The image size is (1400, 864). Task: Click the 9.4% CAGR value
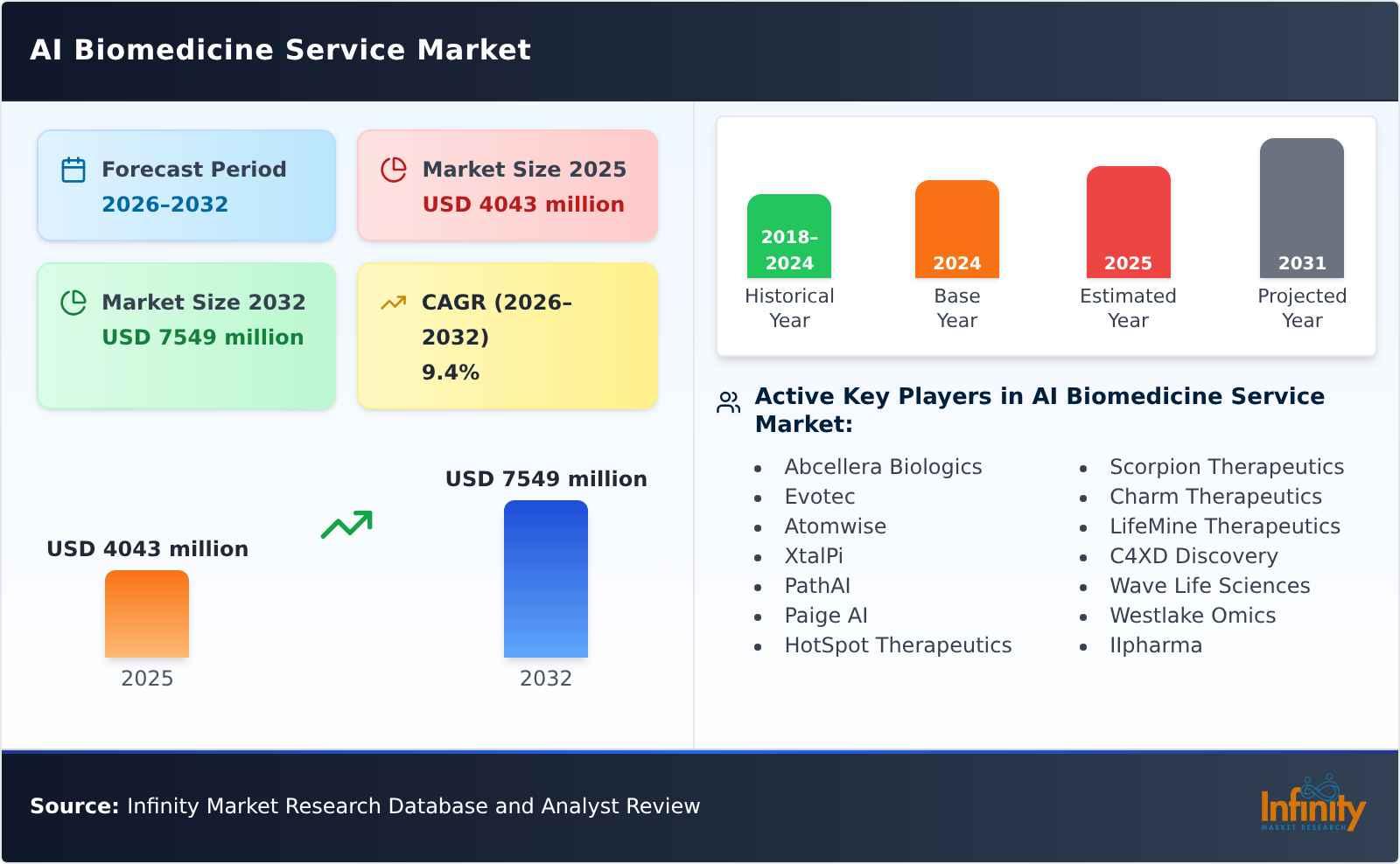pos(451,373)
